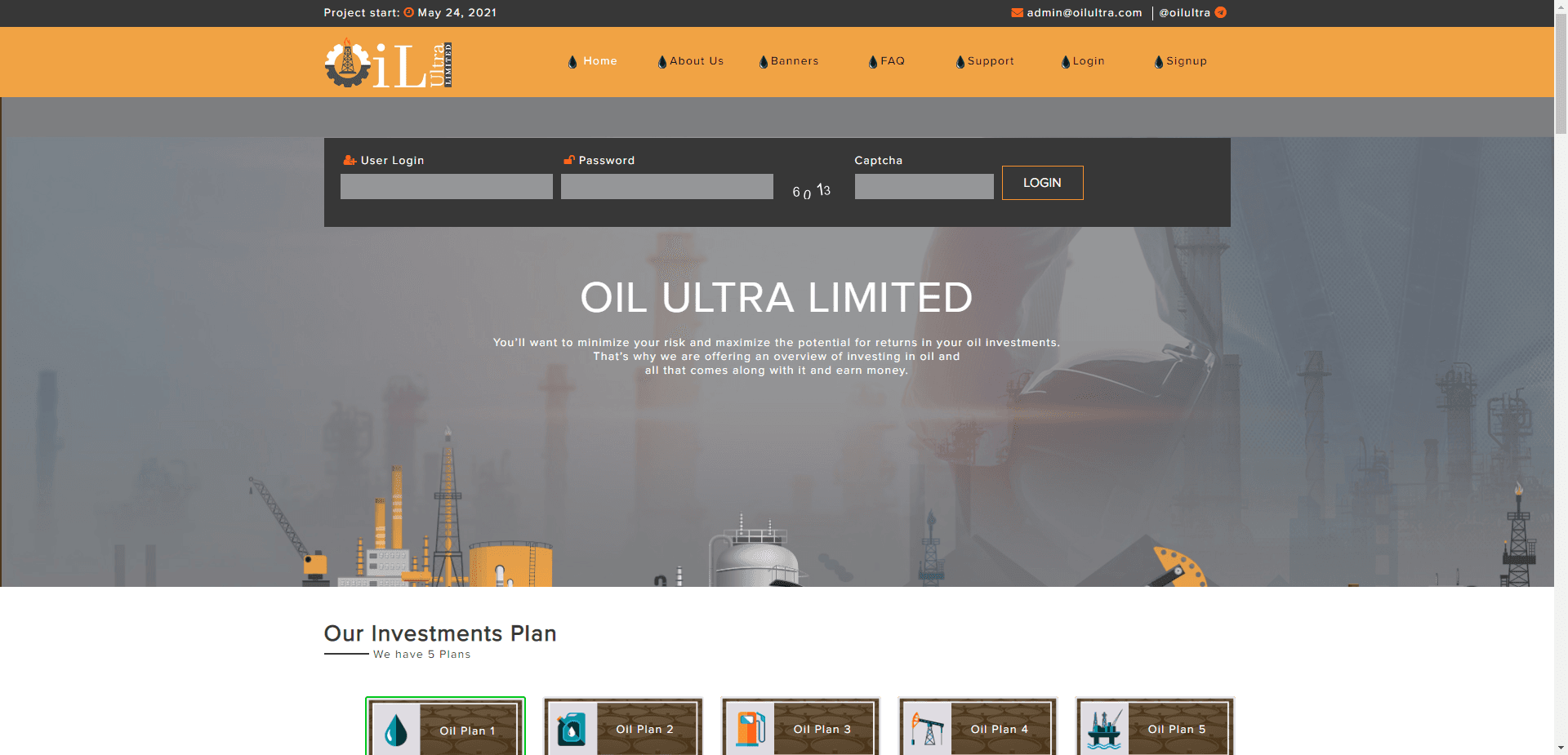Click the user icon next to User Login label
This screenshot has width=1568, height=755.
pos(349,160)
